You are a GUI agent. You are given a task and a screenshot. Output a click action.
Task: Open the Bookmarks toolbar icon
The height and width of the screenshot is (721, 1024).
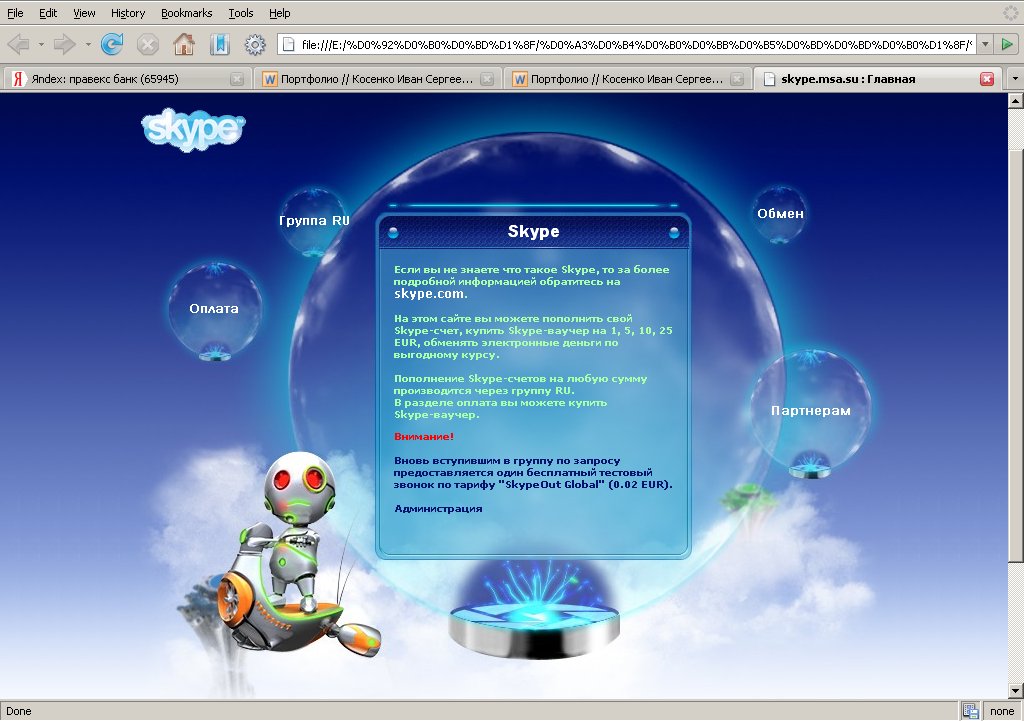pos(219,44)
